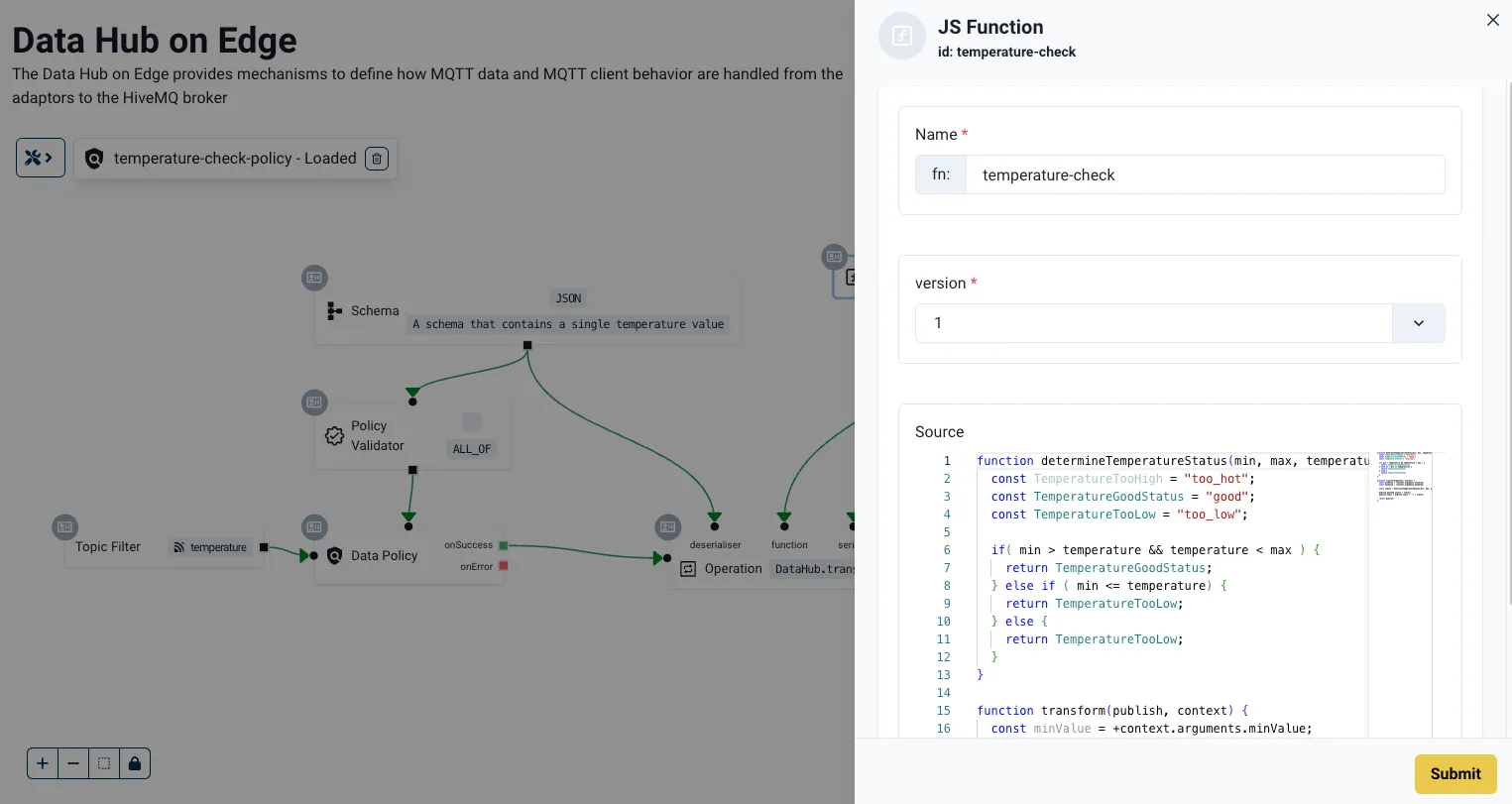Edit the function Name input field
This screenshot has width=1512, height=804.
(1205, 174)
